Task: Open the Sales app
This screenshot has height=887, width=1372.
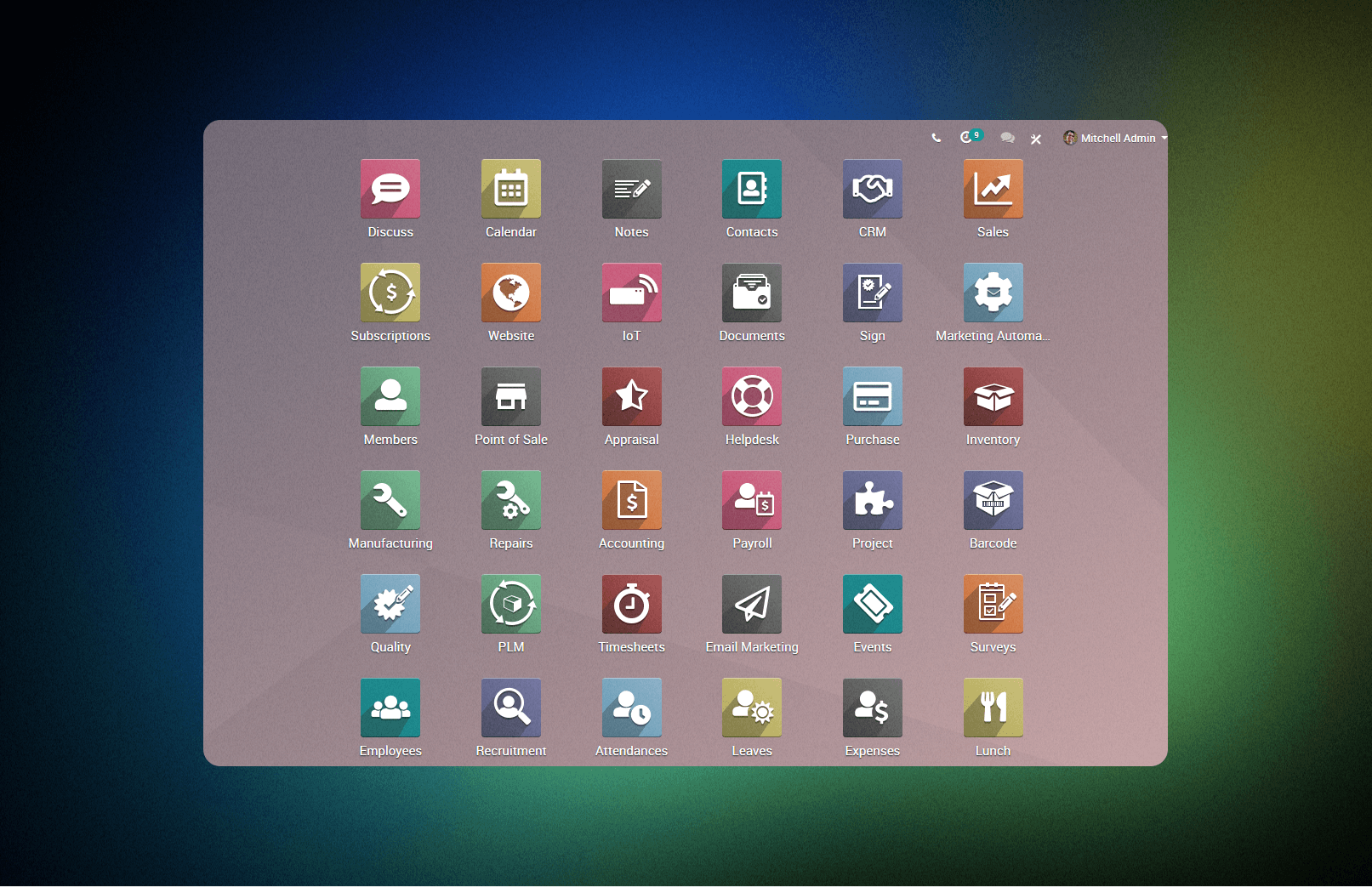Action: click(x=993, y=189)
